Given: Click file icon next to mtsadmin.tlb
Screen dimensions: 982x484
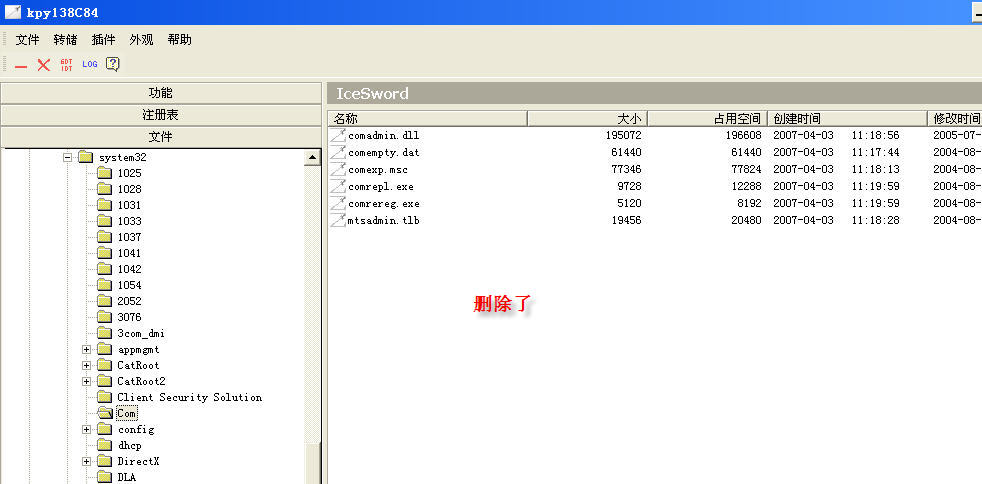Looking at the screenshot, I should point(338,220).
